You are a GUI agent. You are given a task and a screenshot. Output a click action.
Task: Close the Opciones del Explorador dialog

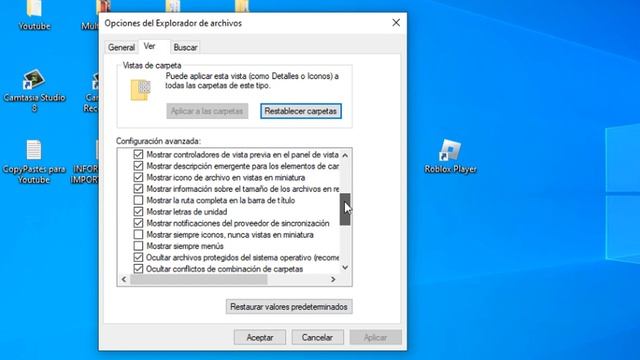pyautogui.click(x=396, y=23)
